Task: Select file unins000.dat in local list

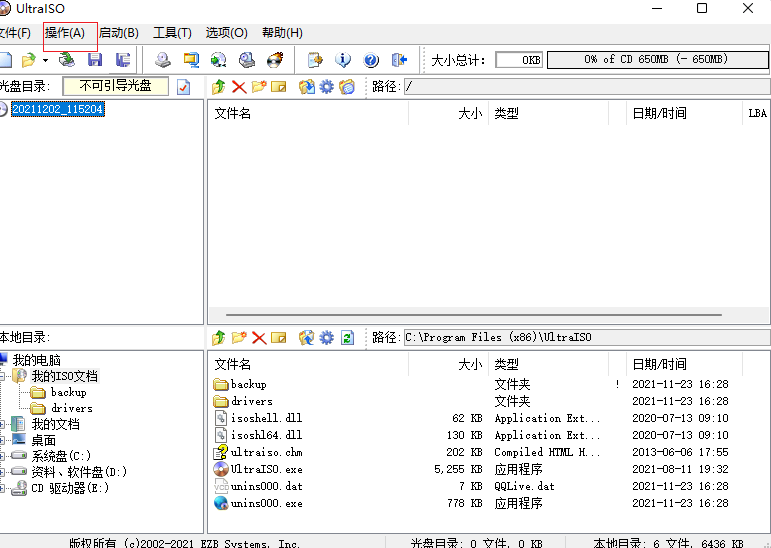Action: pyautogui.click(x=267, y=487)
